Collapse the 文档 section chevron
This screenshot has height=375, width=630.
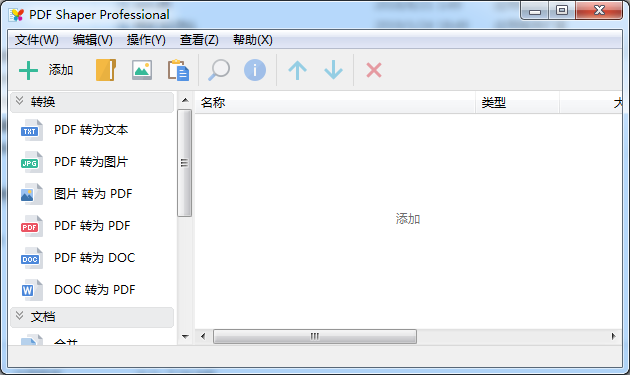[x=19, y=316]
